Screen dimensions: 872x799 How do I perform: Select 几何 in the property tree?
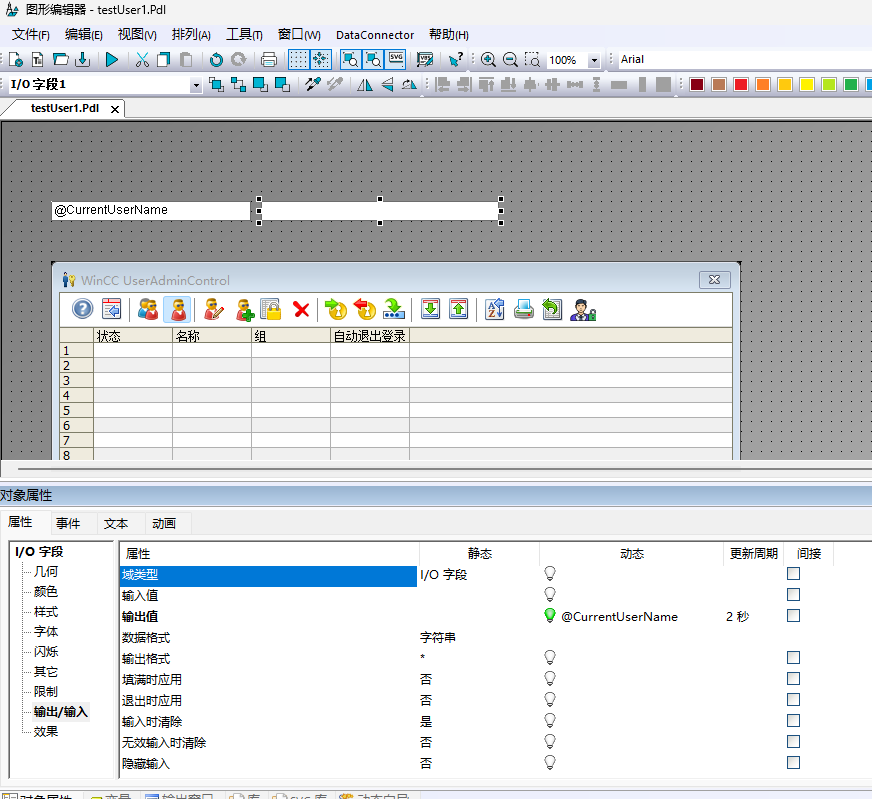(46, 572)
